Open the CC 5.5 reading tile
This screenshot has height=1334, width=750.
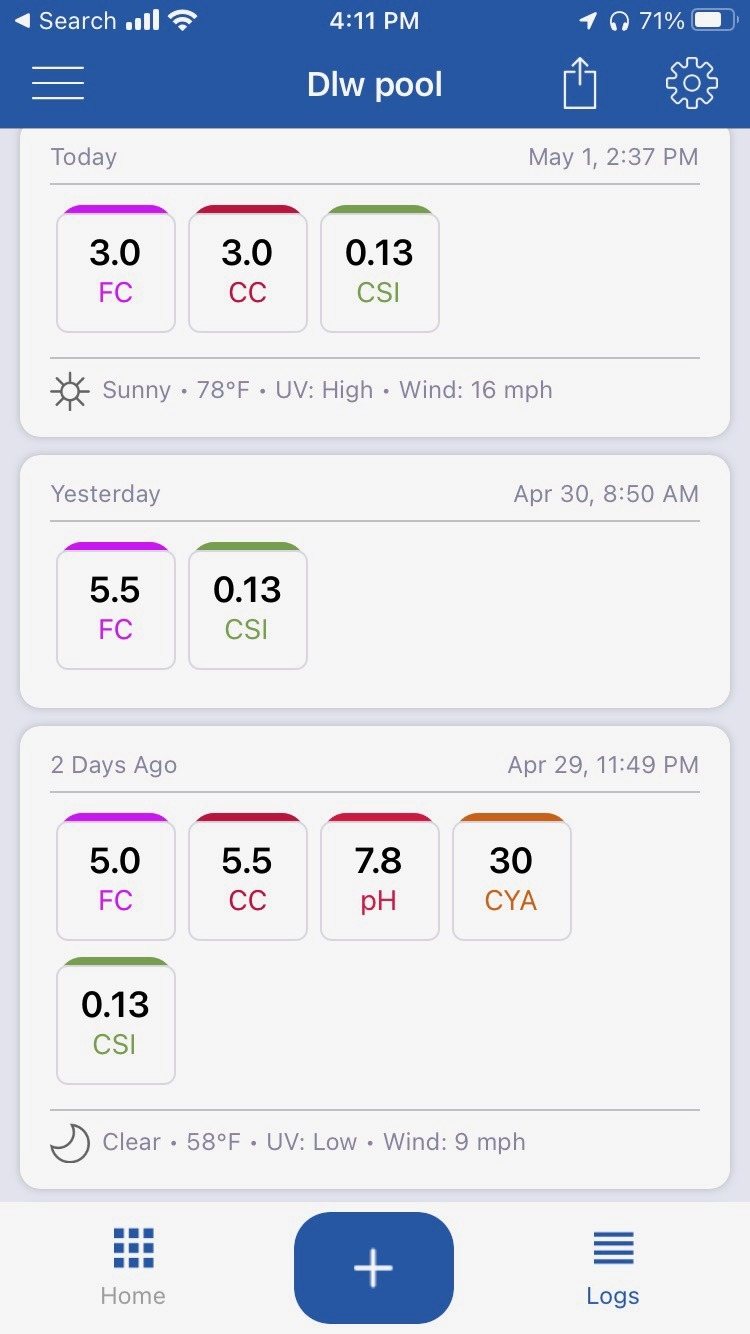pos(248,877)
